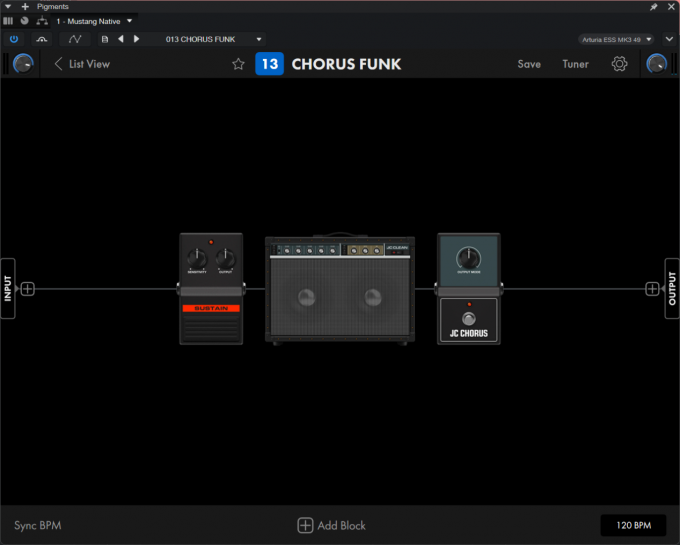Save the current preset
Image resolution: width=680 pixels, height=545 pixels.
tap(529, 64)
